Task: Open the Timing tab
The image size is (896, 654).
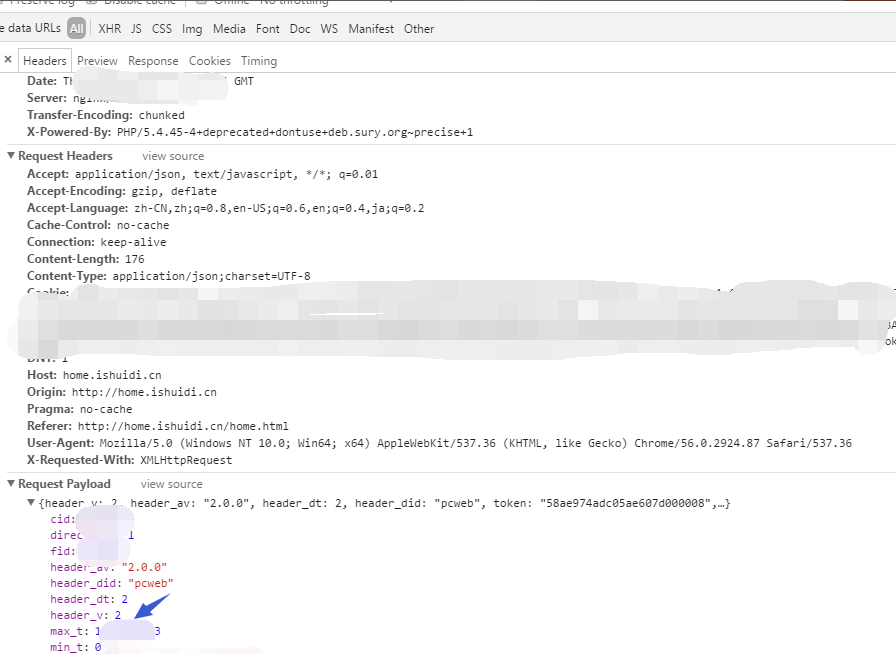Action: click(x=259, y=61)
